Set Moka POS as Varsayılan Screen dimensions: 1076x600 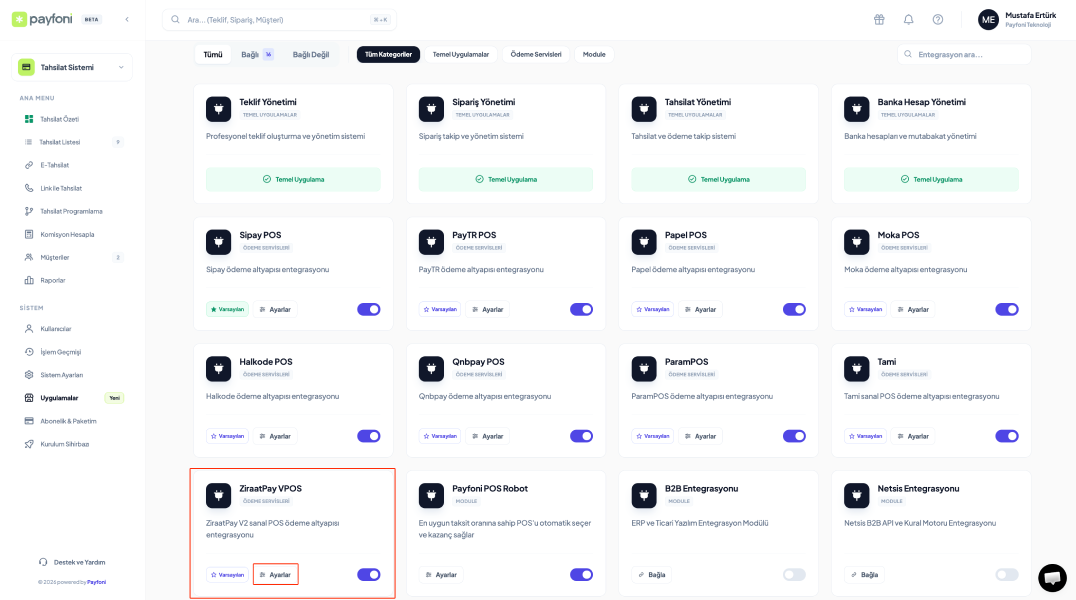coord(864,309)
